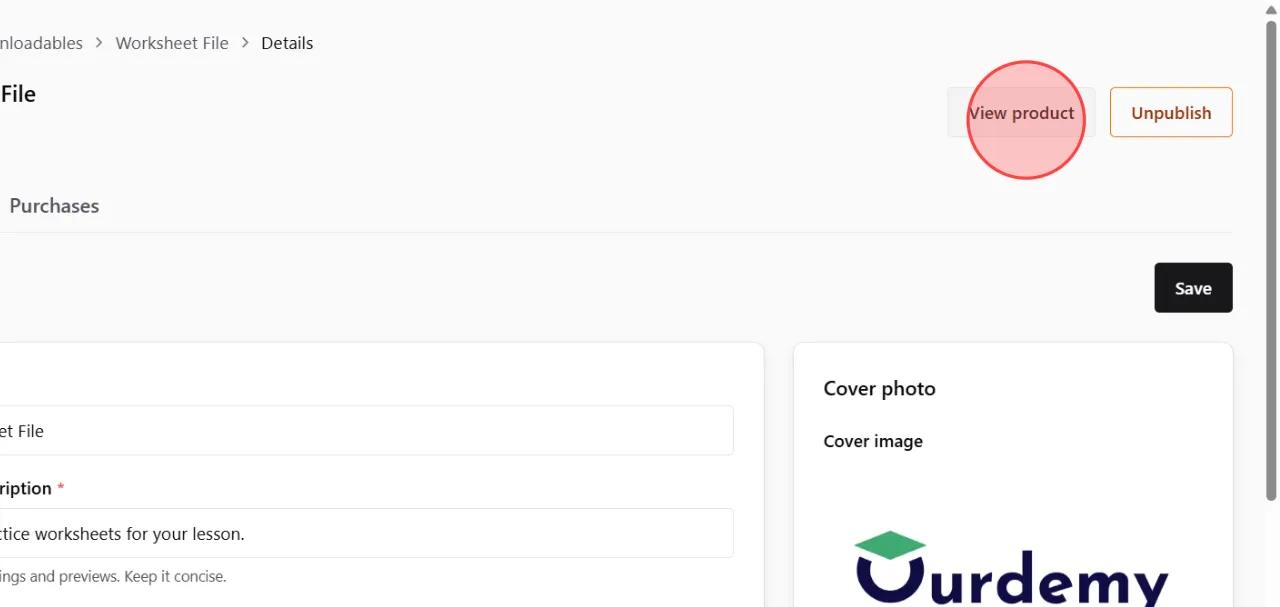Click the Cover photo heading
The height and width of the screenshot is (607, 1280).
coord(879,389)
